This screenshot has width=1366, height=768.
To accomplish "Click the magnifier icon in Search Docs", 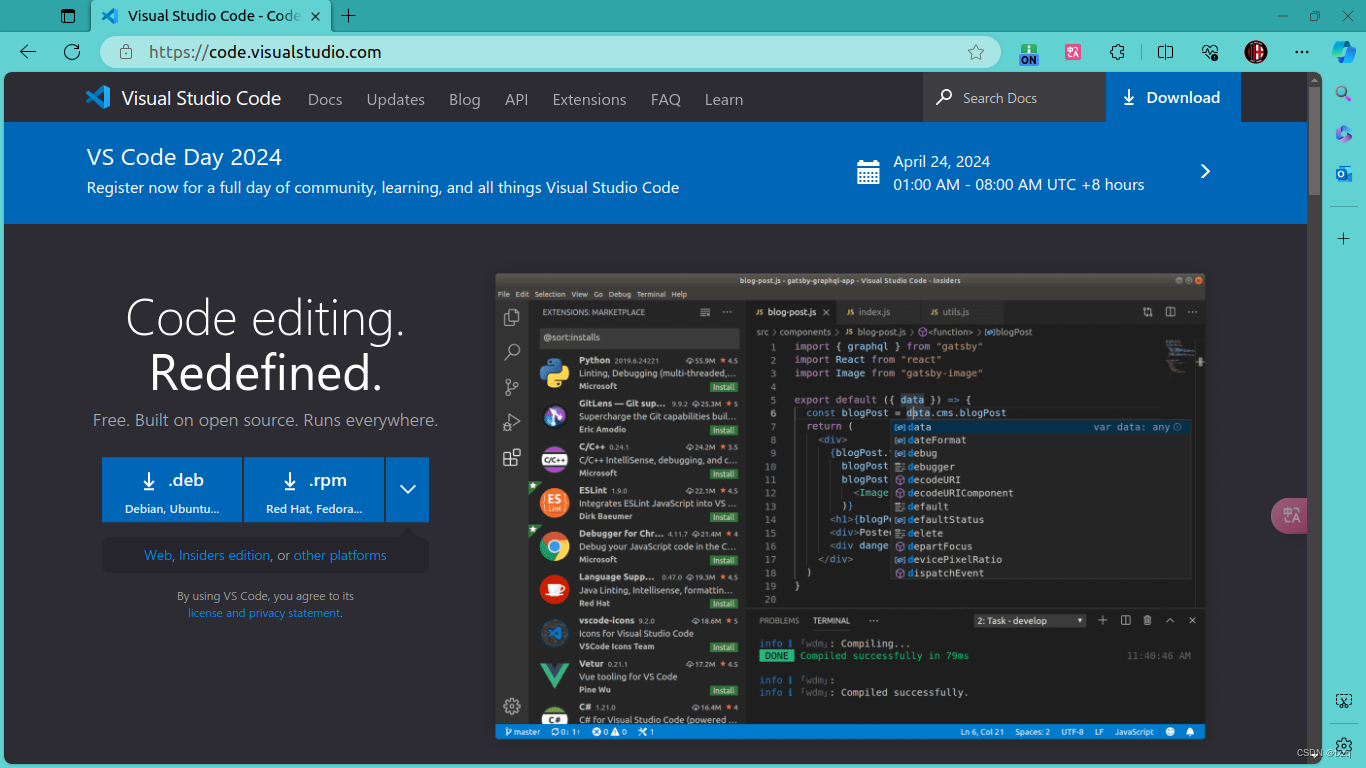I will coord(944,97).
